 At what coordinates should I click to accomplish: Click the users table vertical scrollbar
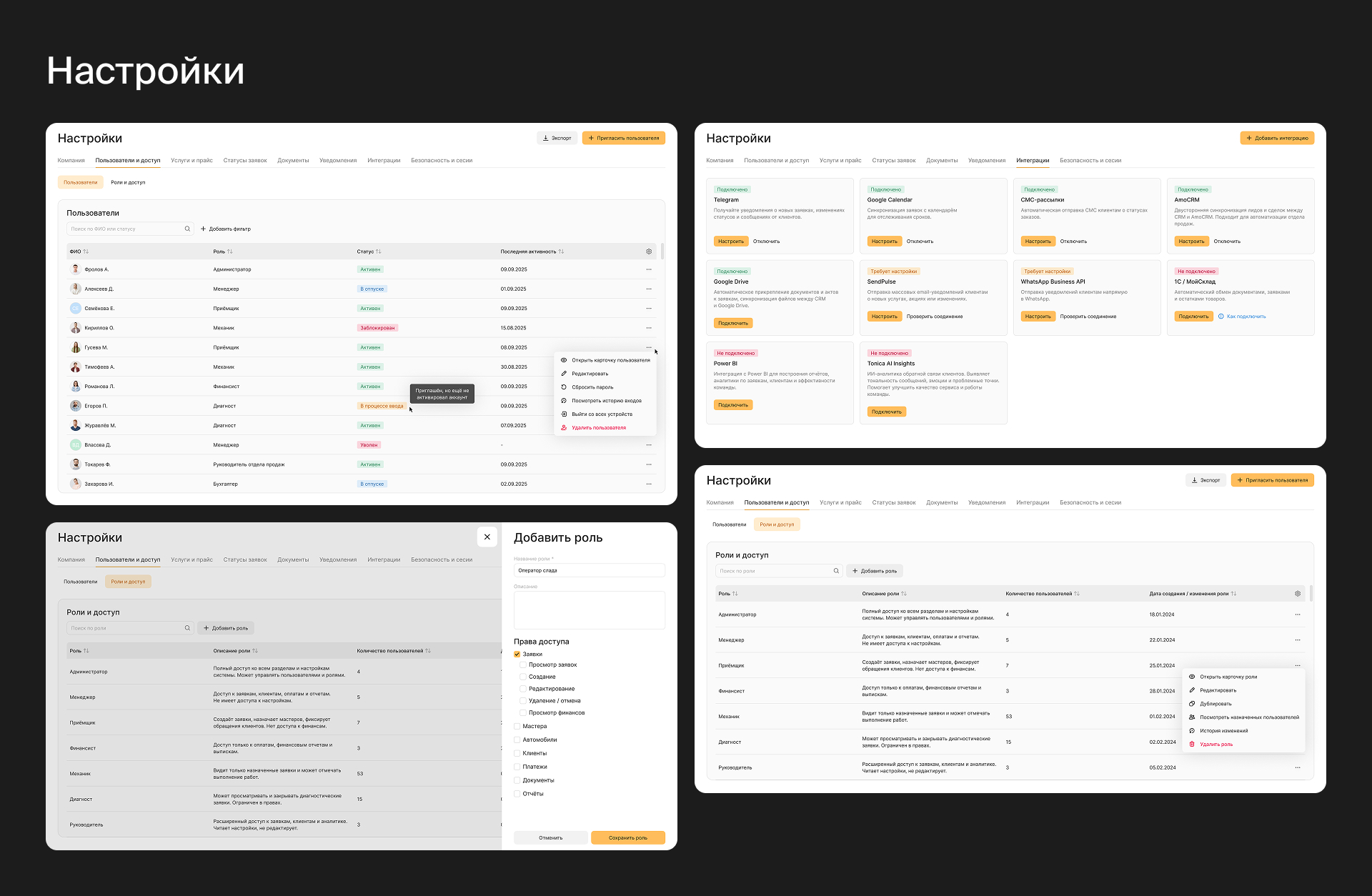pyautogui.click(x=662, y=252)
